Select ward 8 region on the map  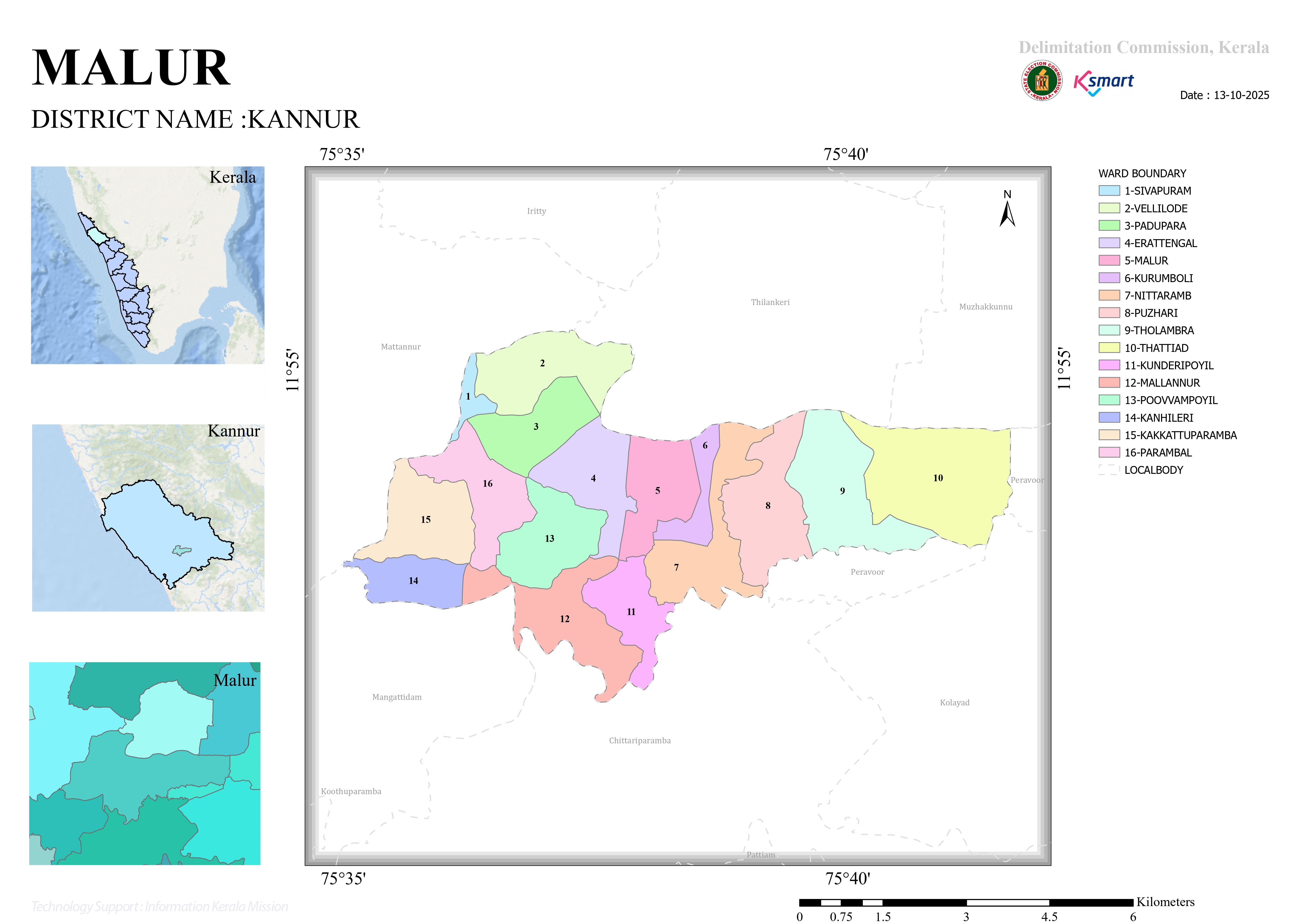coord(768,505)
